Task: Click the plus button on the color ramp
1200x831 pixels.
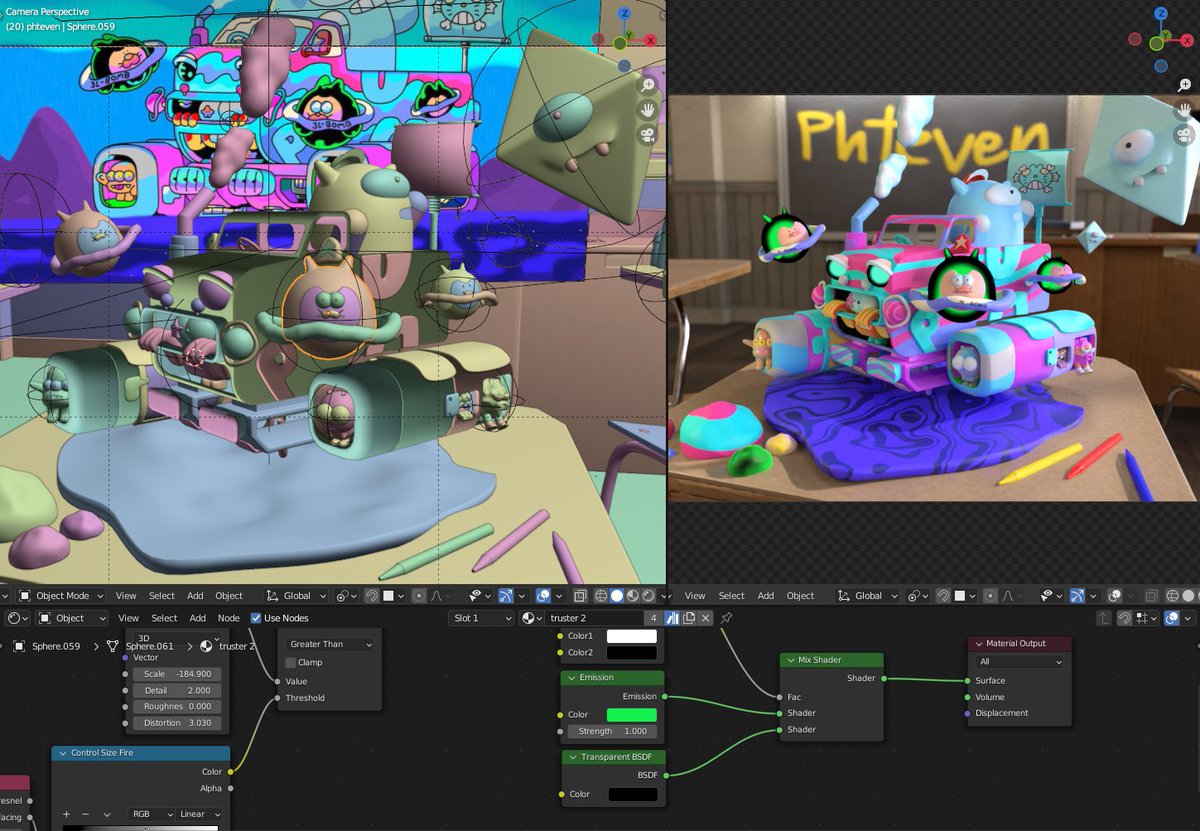Action: (66, 814)
